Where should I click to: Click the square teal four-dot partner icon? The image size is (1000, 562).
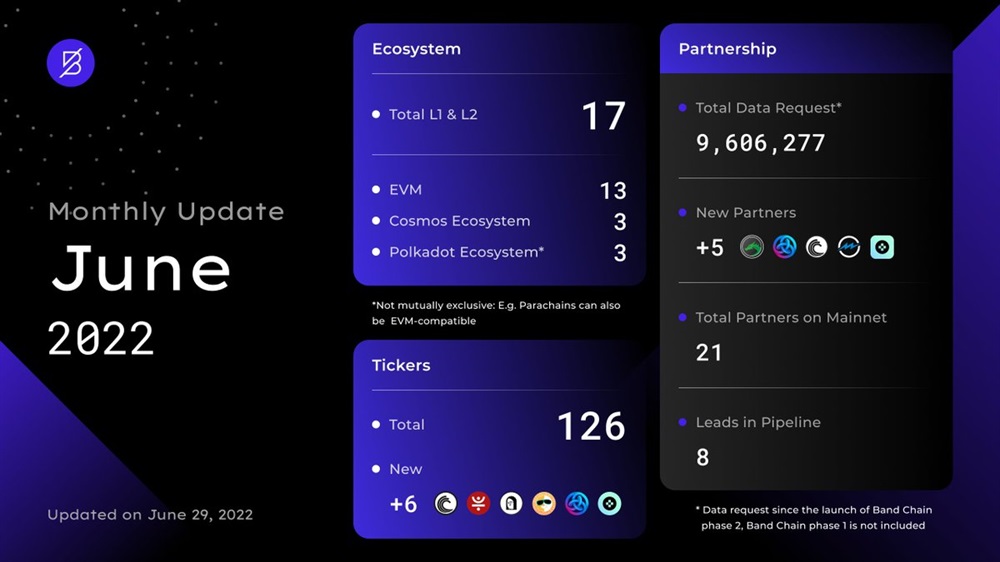coord(882,247)
